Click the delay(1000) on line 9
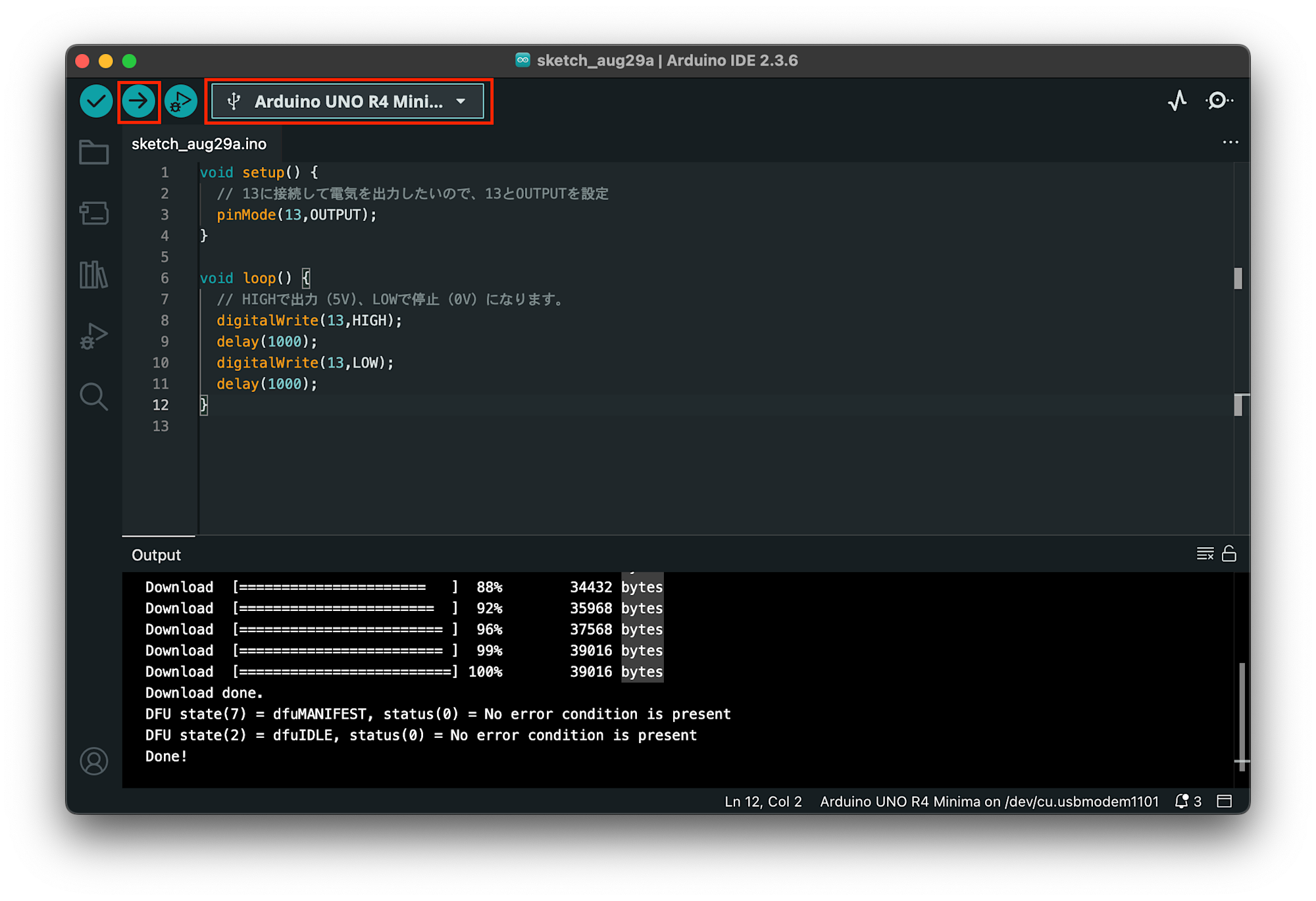This screenshot has height=901, width=1316. (x=267, y=342)
